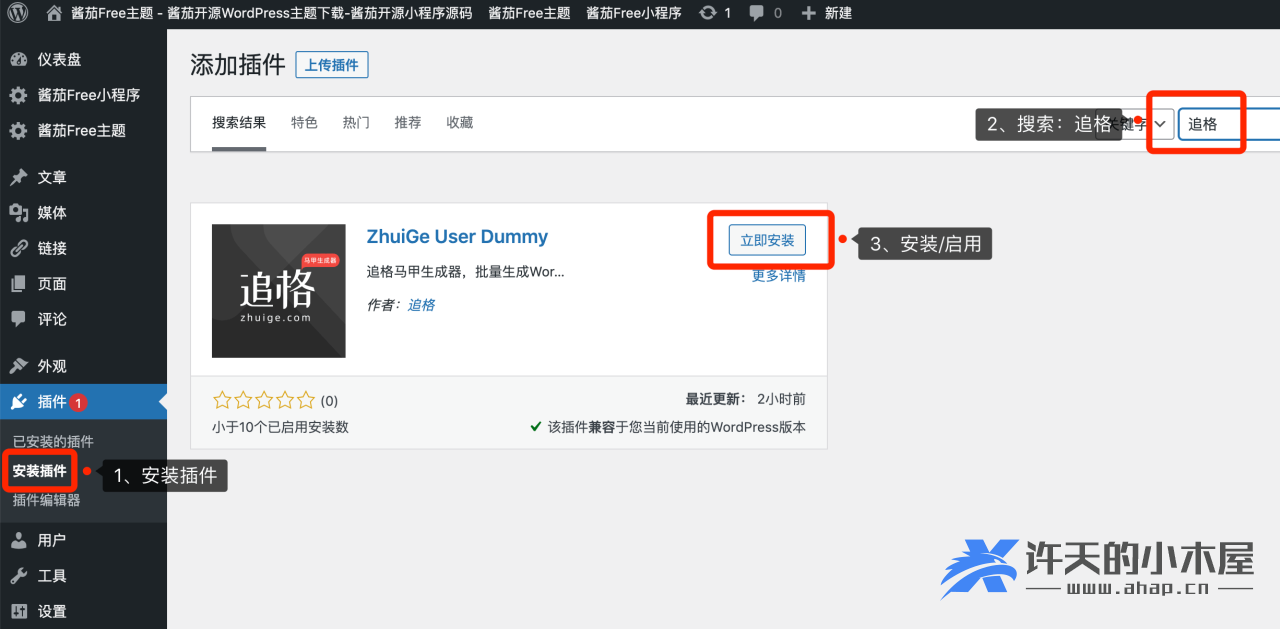Click the home icon for 酱茄Free主题 site
Image resolution: width=1280 pixels, height=629 pixels.
(x=54, y=13)
